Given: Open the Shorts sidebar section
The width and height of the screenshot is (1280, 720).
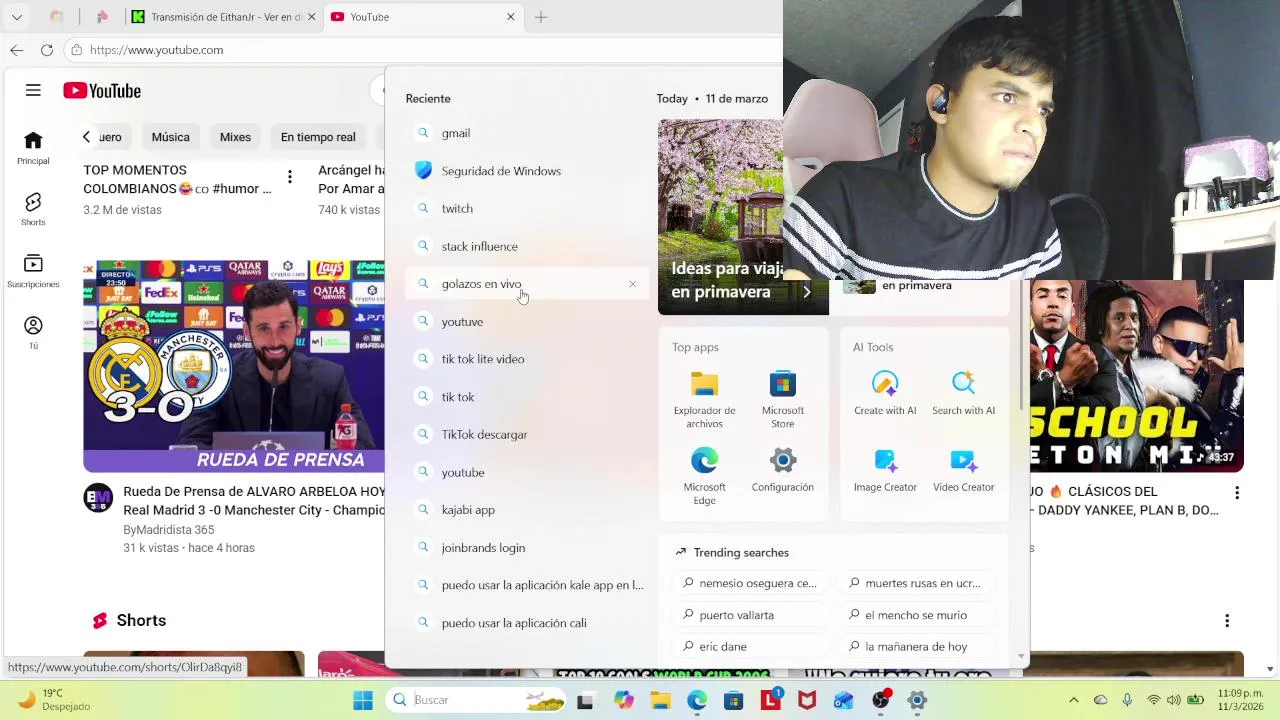Looking at the screenshot, I should click(33, 209).
